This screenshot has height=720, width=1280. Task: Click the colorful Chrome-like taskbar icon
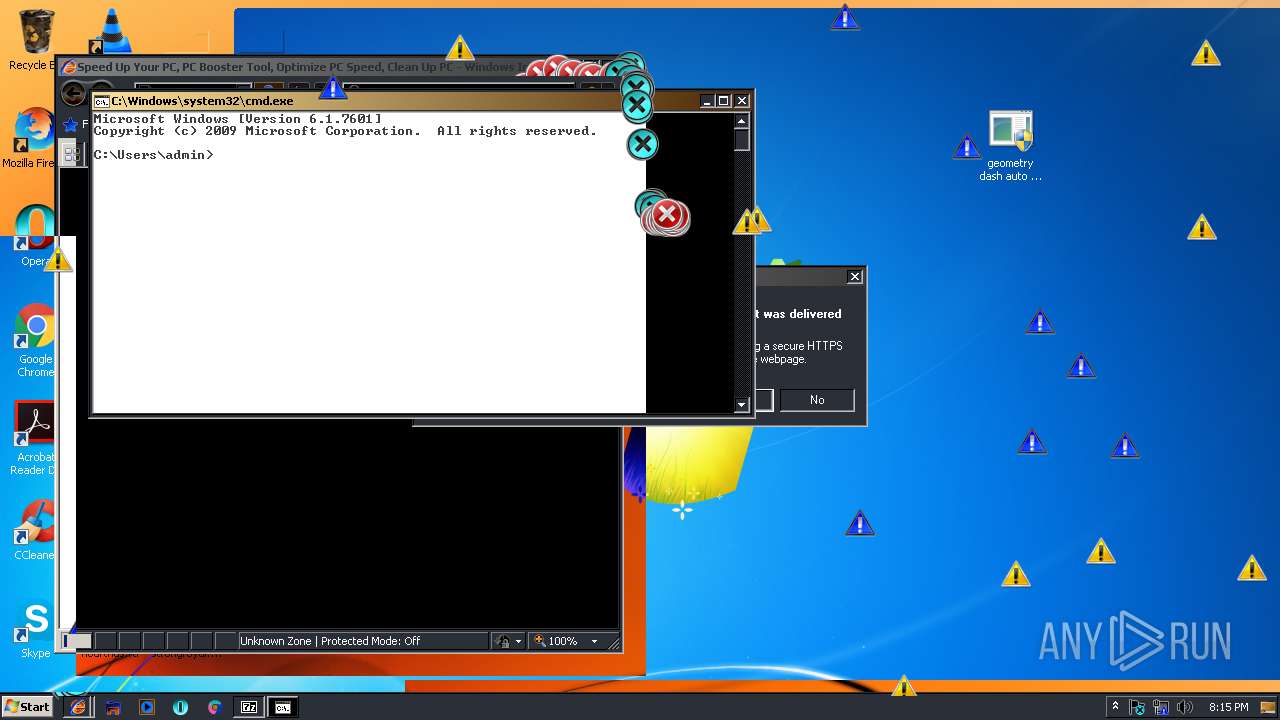click(214, 707)
